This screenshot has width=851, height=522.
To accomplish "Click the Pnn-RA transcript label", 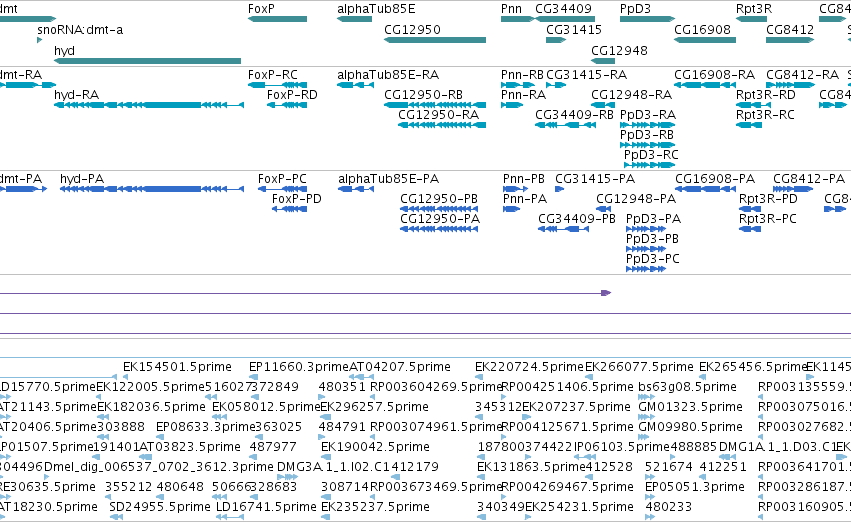I will [x=523, y=95].
